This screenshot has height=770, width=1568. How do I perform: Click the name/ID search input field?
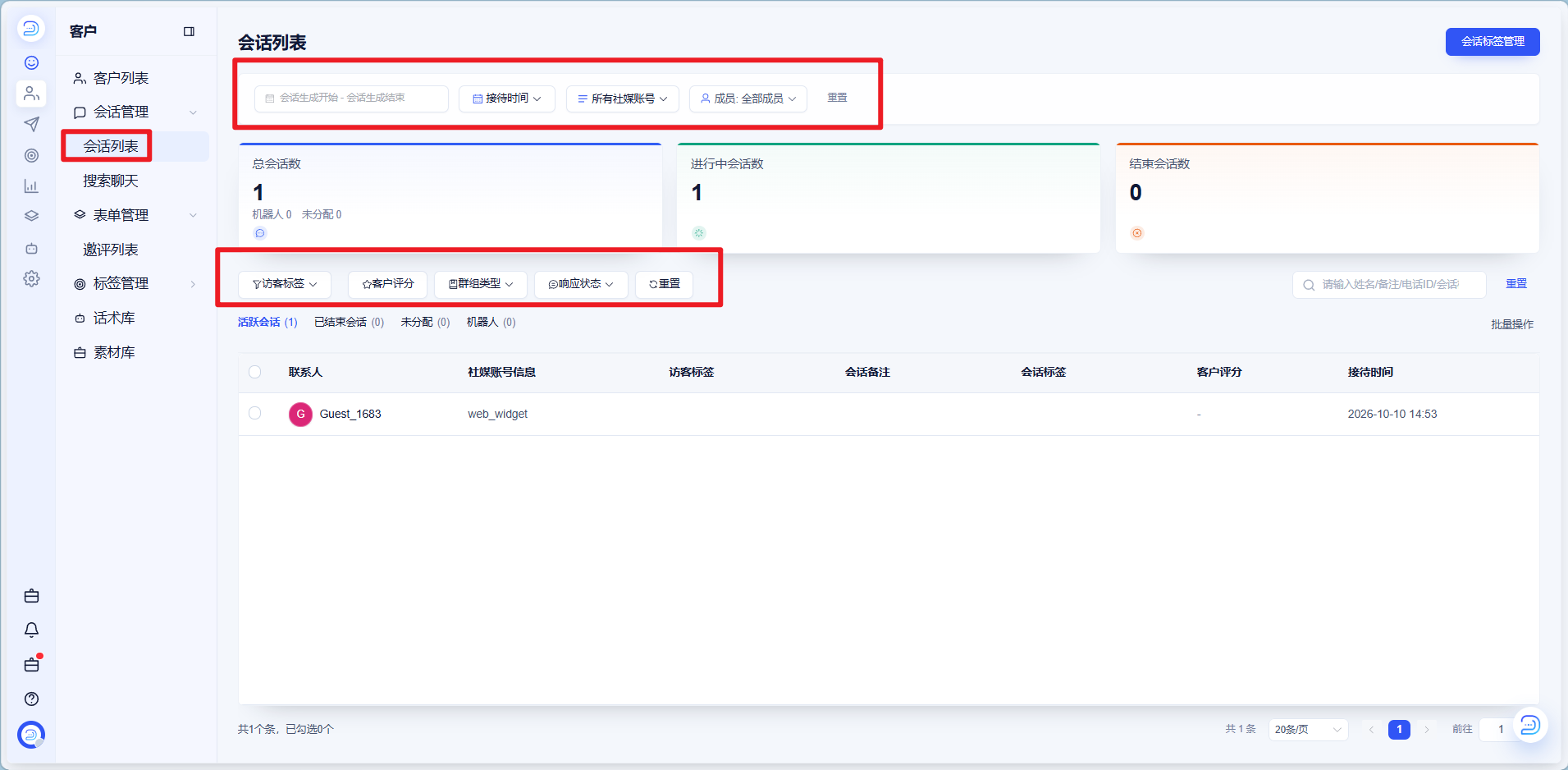pyautogui.click(x=1389, y=284)
